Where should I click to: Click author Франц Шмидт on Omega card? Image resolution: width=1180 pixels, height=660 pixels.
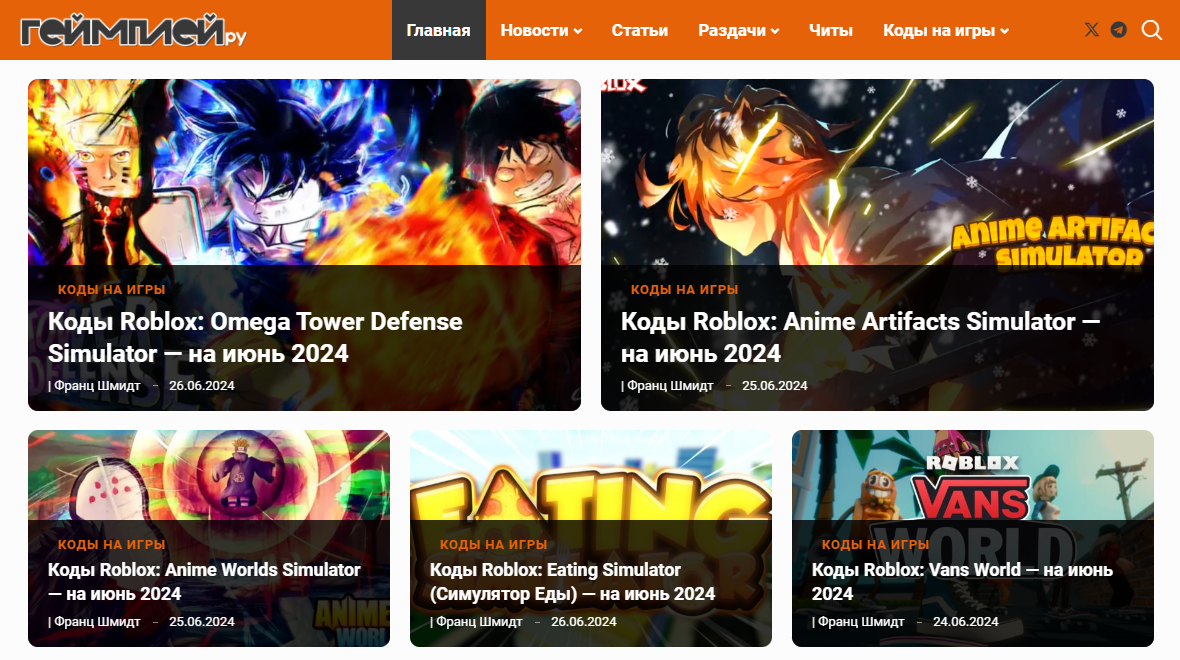(x=97, y=385)
